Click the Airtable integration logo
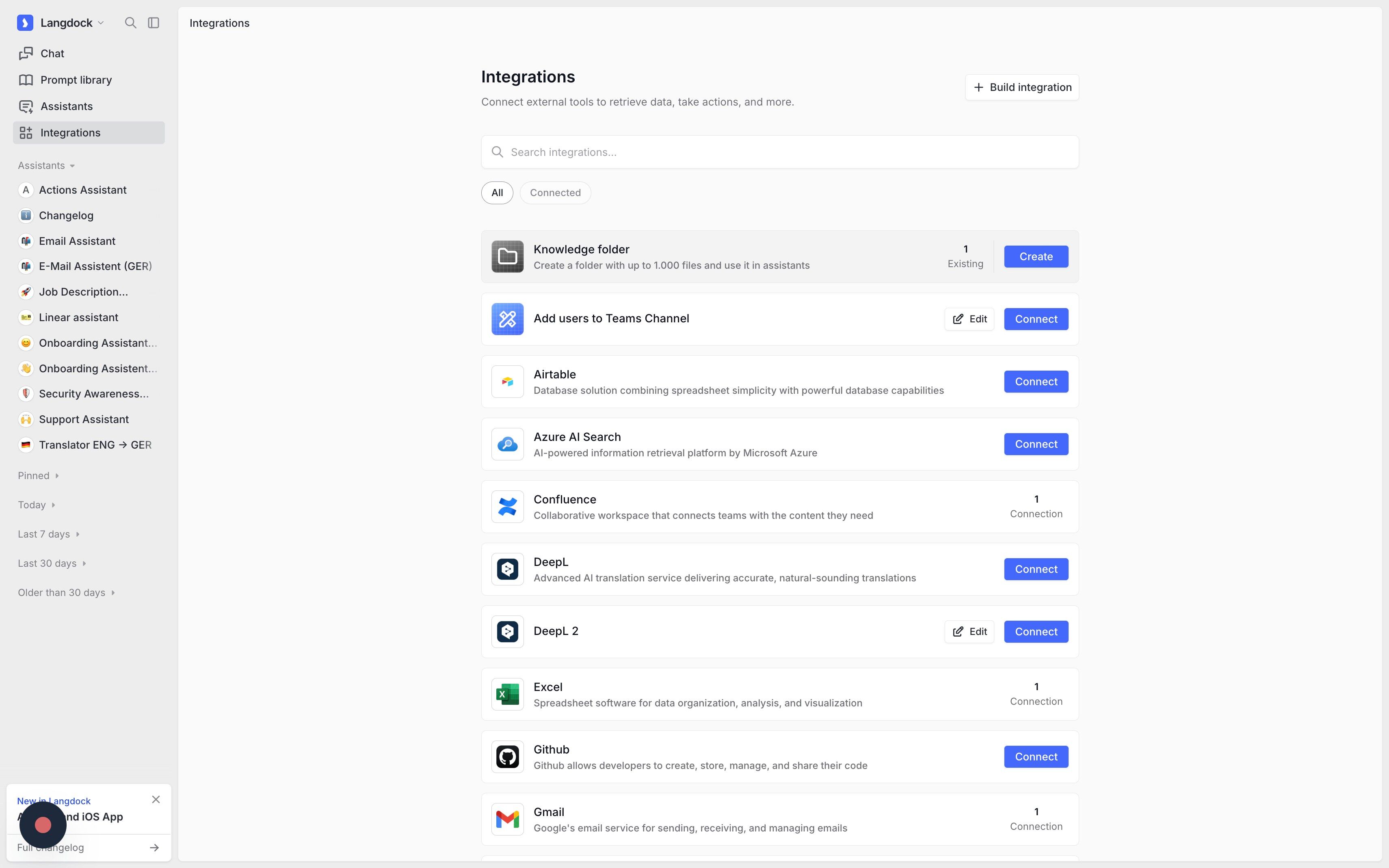This screenshot has width=1389, height=868. 507,382
